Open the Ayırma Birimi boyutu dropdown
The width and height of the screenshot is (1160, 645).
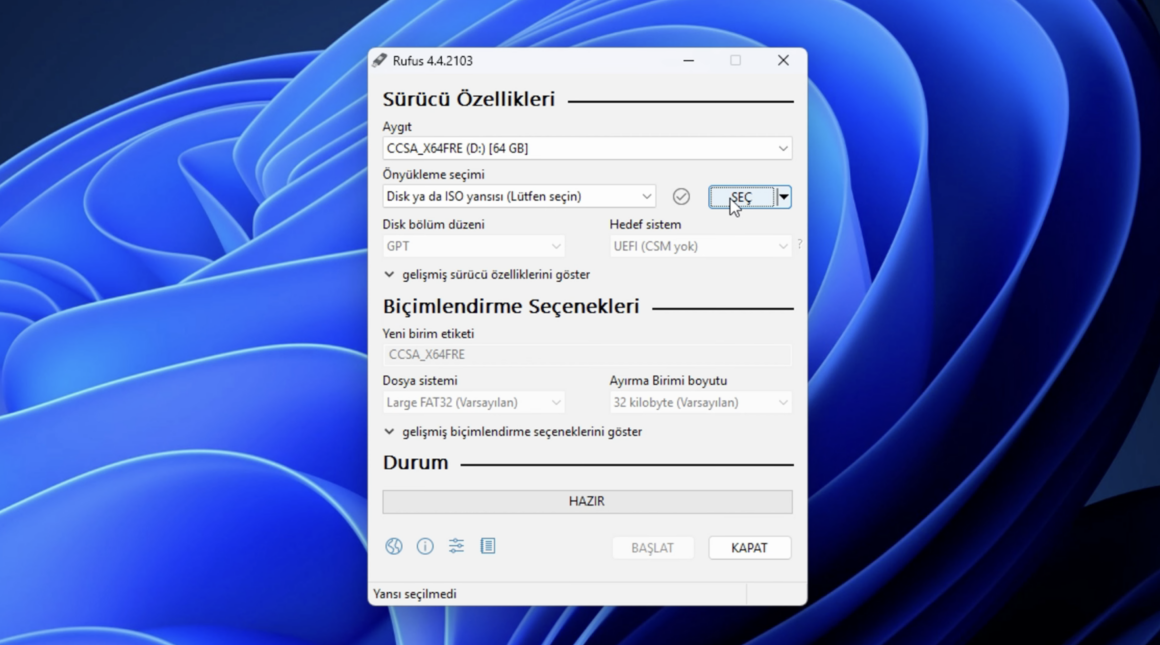point(701,402)
